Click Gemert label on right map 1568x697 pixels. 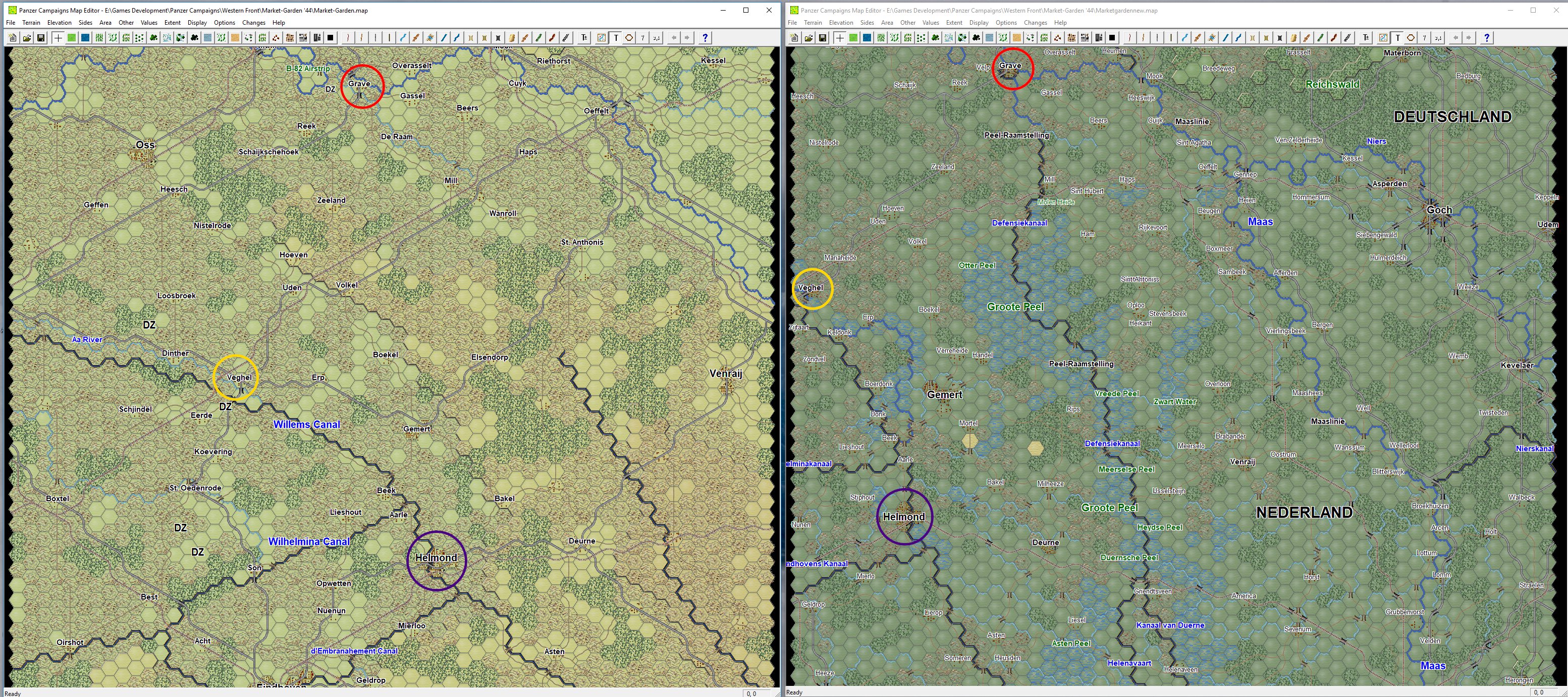click(x=945, y=395)
